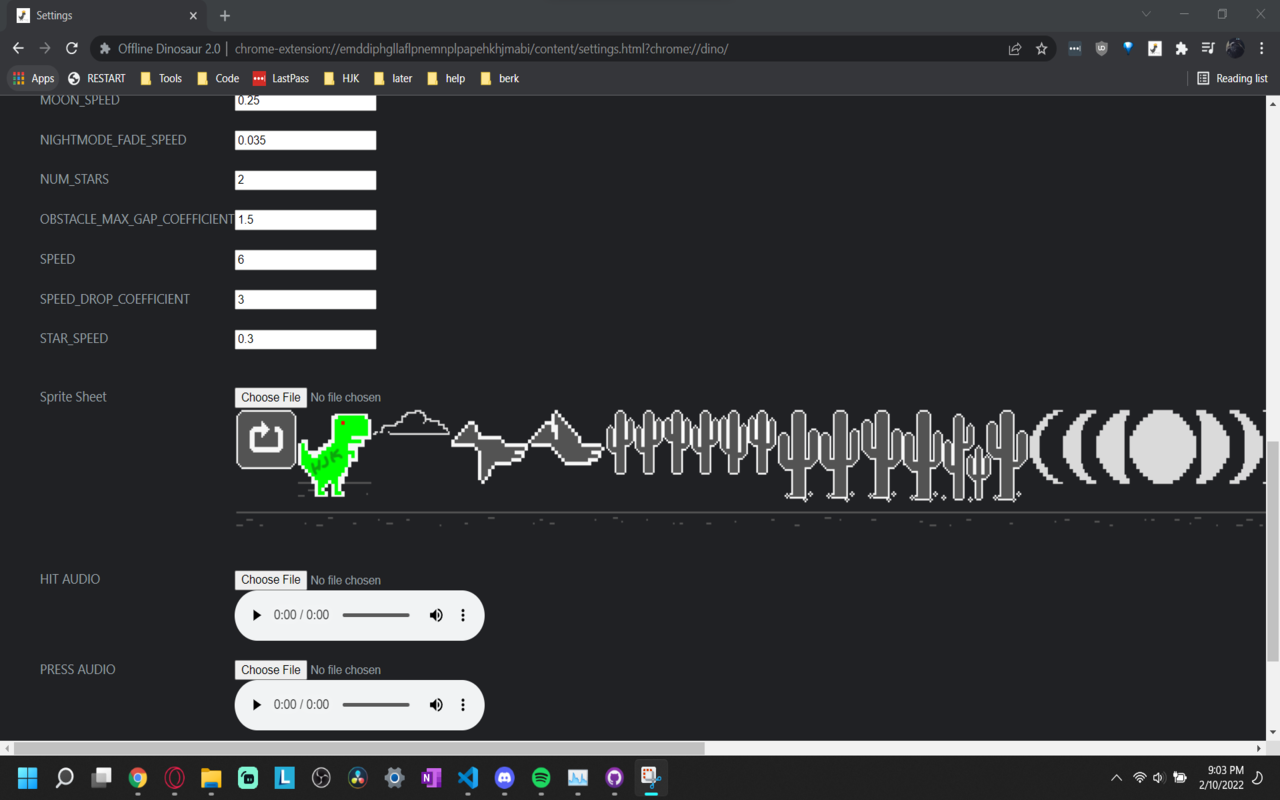Open the Chrome profile avatar
This screenshot has height=800, width=1280.
pyautogui.click(x=1235, y=48)
